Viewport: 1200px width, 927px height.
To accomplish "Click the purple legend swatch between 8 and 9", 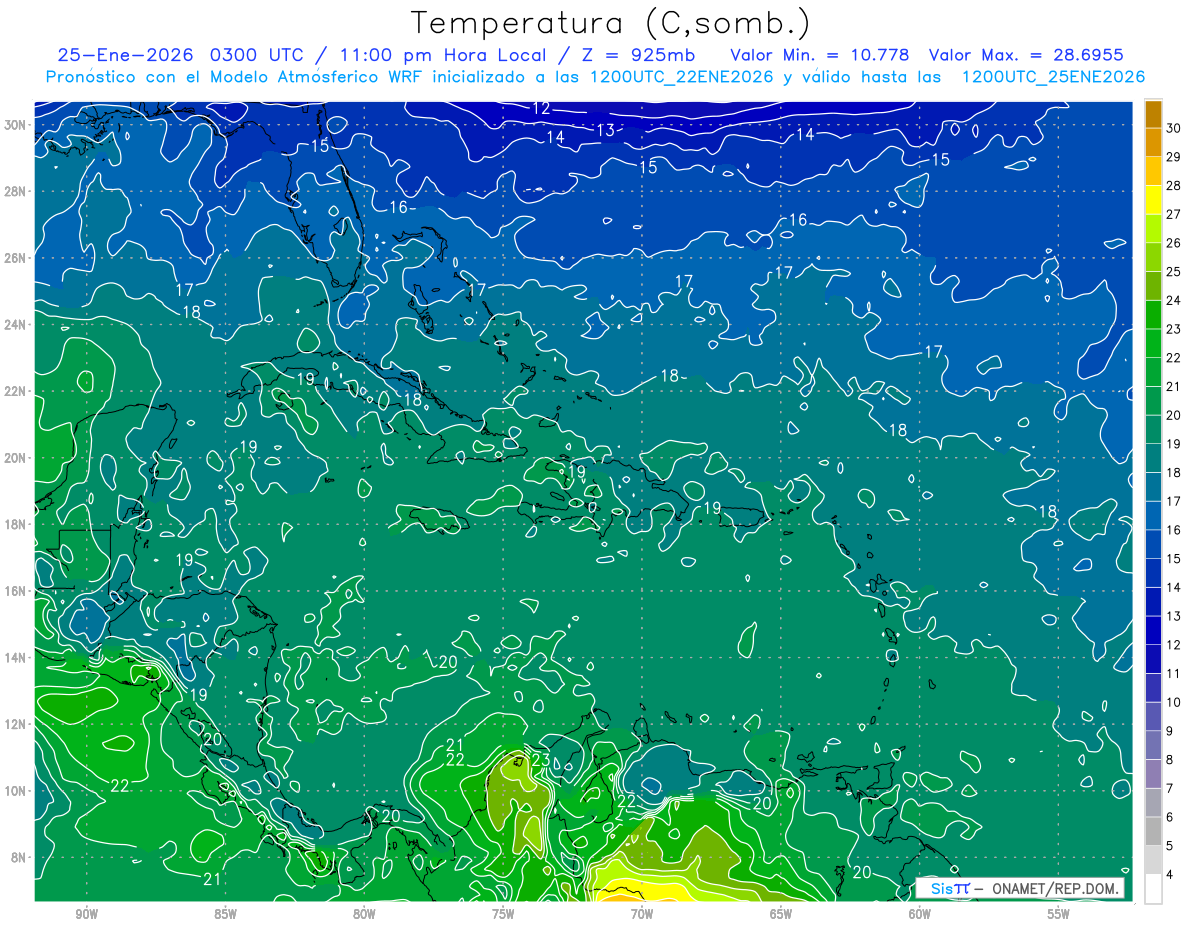I will (1153, 745).
